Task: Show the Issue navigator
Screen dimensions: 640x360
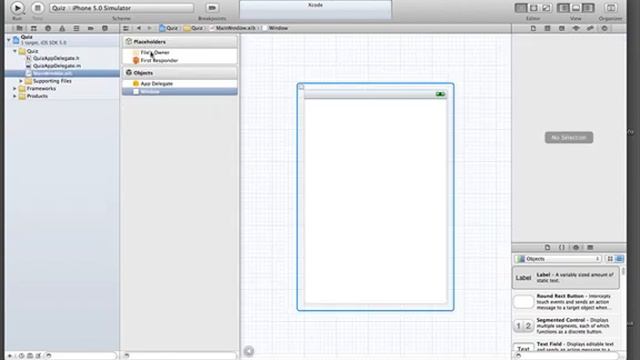Action: click(x=62, y=28)
